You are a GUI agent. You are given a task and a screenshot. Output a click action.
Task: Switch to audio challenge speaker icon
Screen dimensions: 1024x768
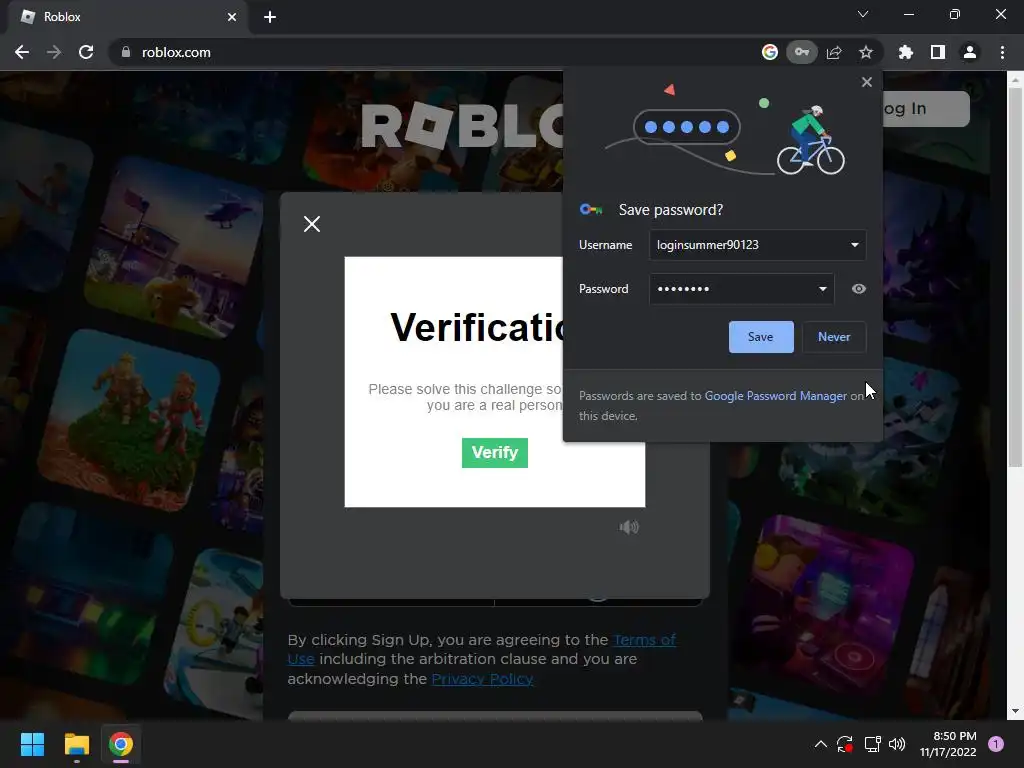pyautogui.click(x=628, y=526)
